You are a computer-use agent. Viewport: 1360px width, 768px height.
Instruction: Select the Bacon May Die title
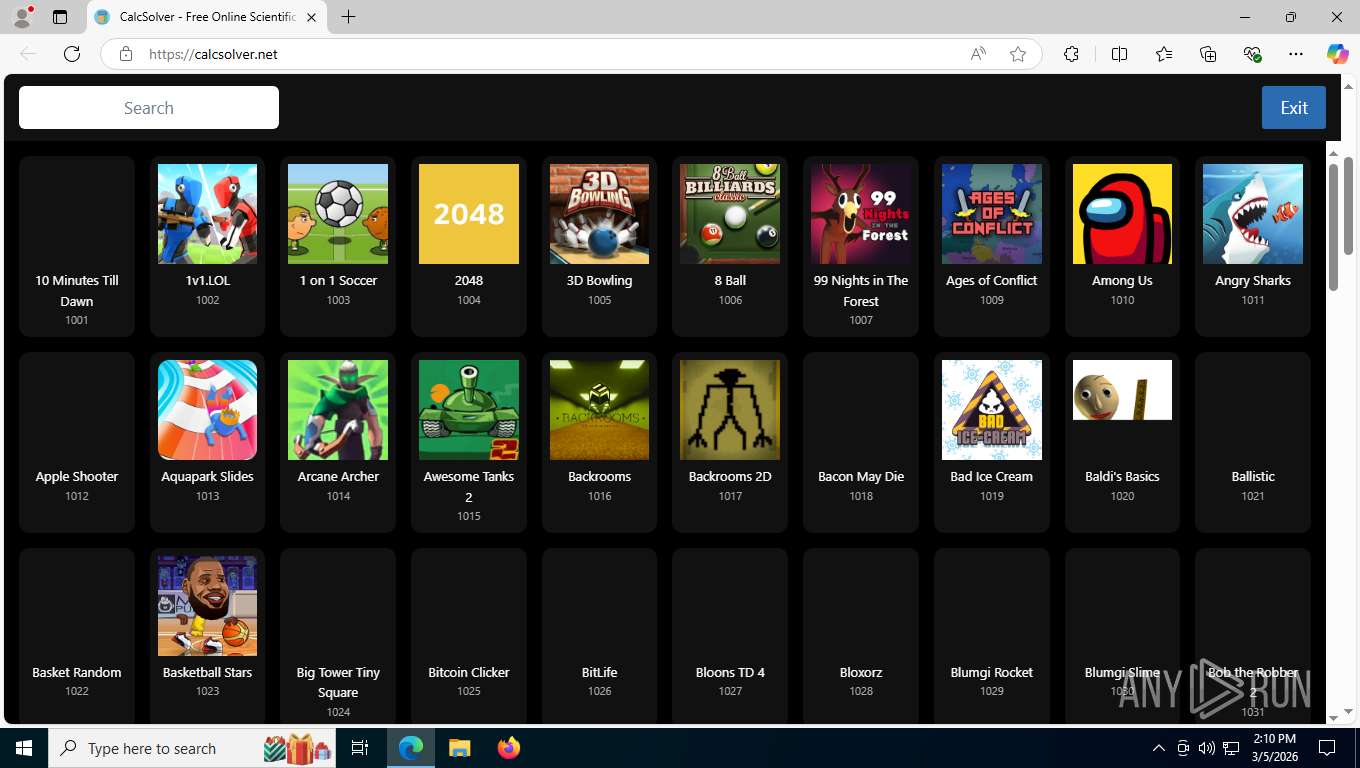[861, 477]
